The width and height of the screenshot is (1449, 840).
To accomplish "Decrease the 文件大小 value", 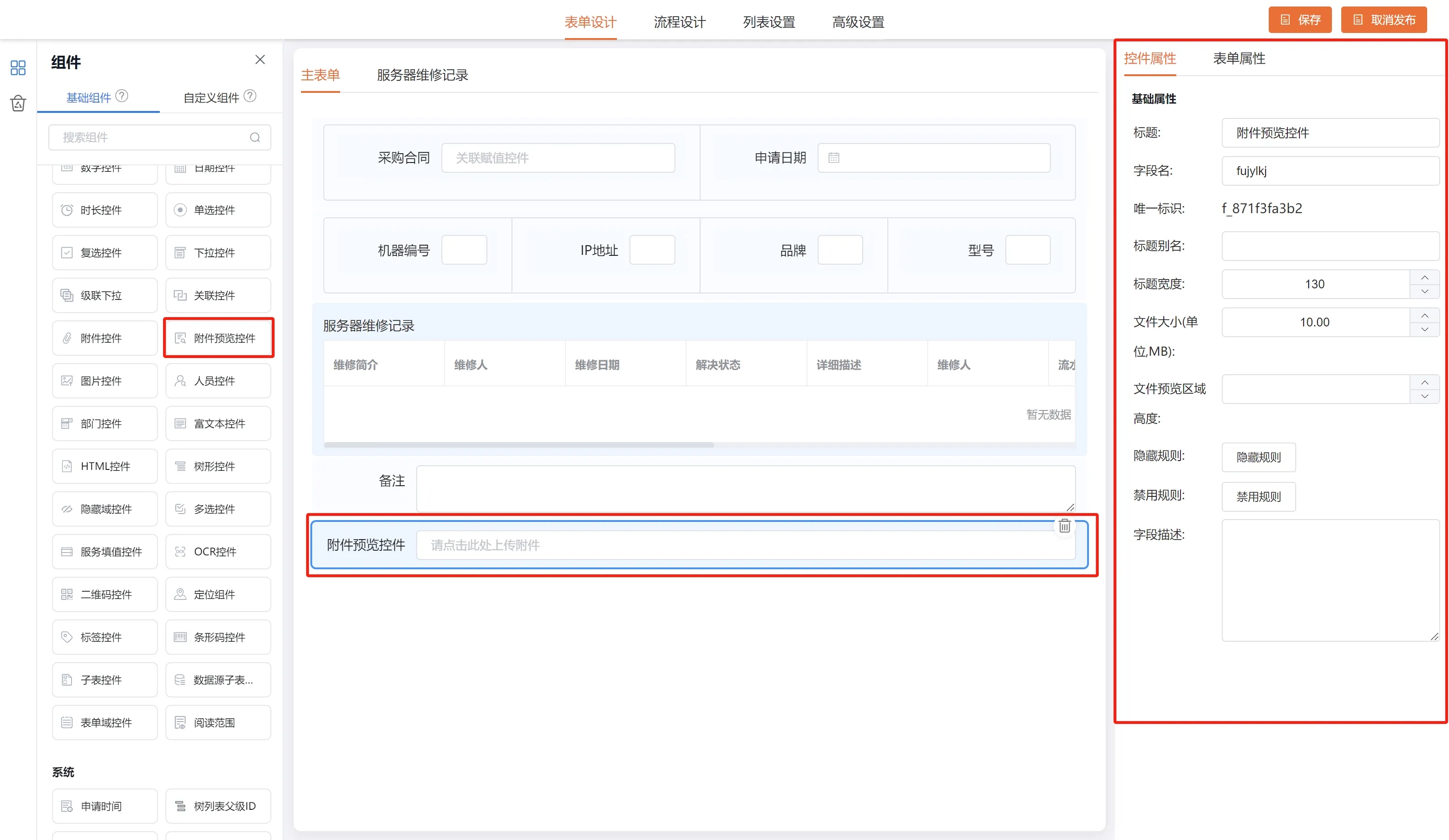I will coord(1424,329).
